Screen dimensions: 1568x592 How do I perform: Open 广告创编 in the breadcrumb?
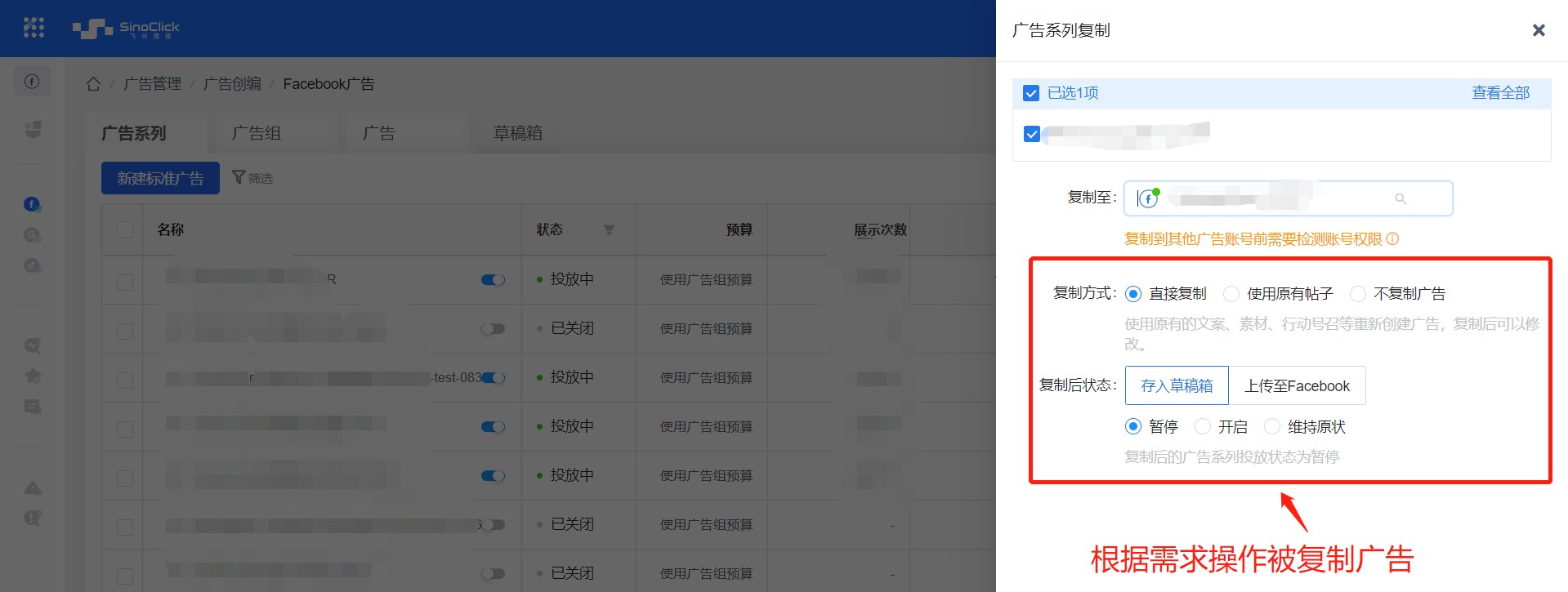(232, 84)
